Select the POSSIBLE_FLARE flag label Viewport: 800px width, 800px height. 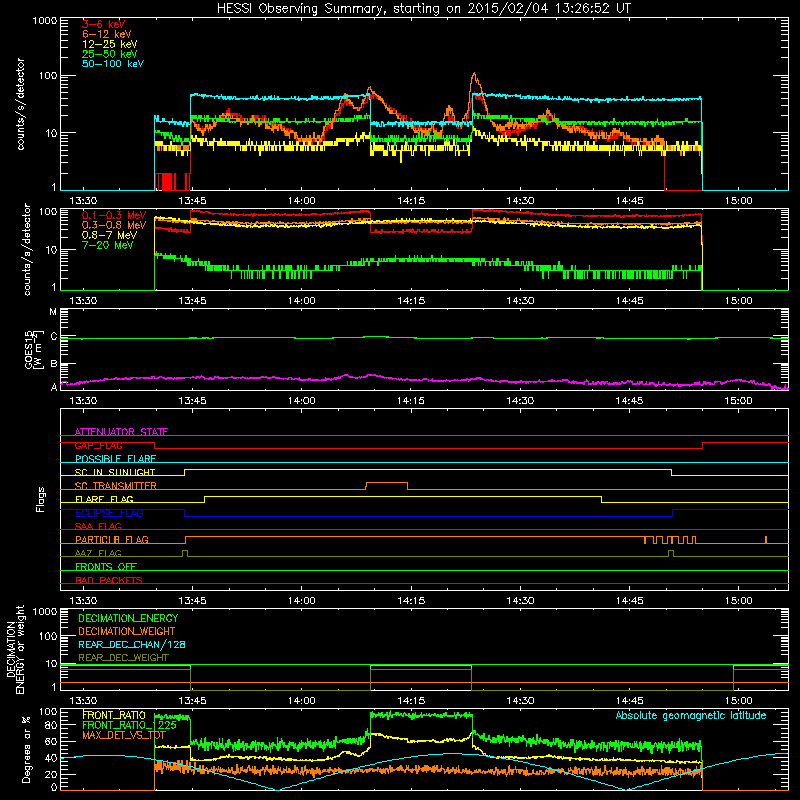[x=115, y=459]
